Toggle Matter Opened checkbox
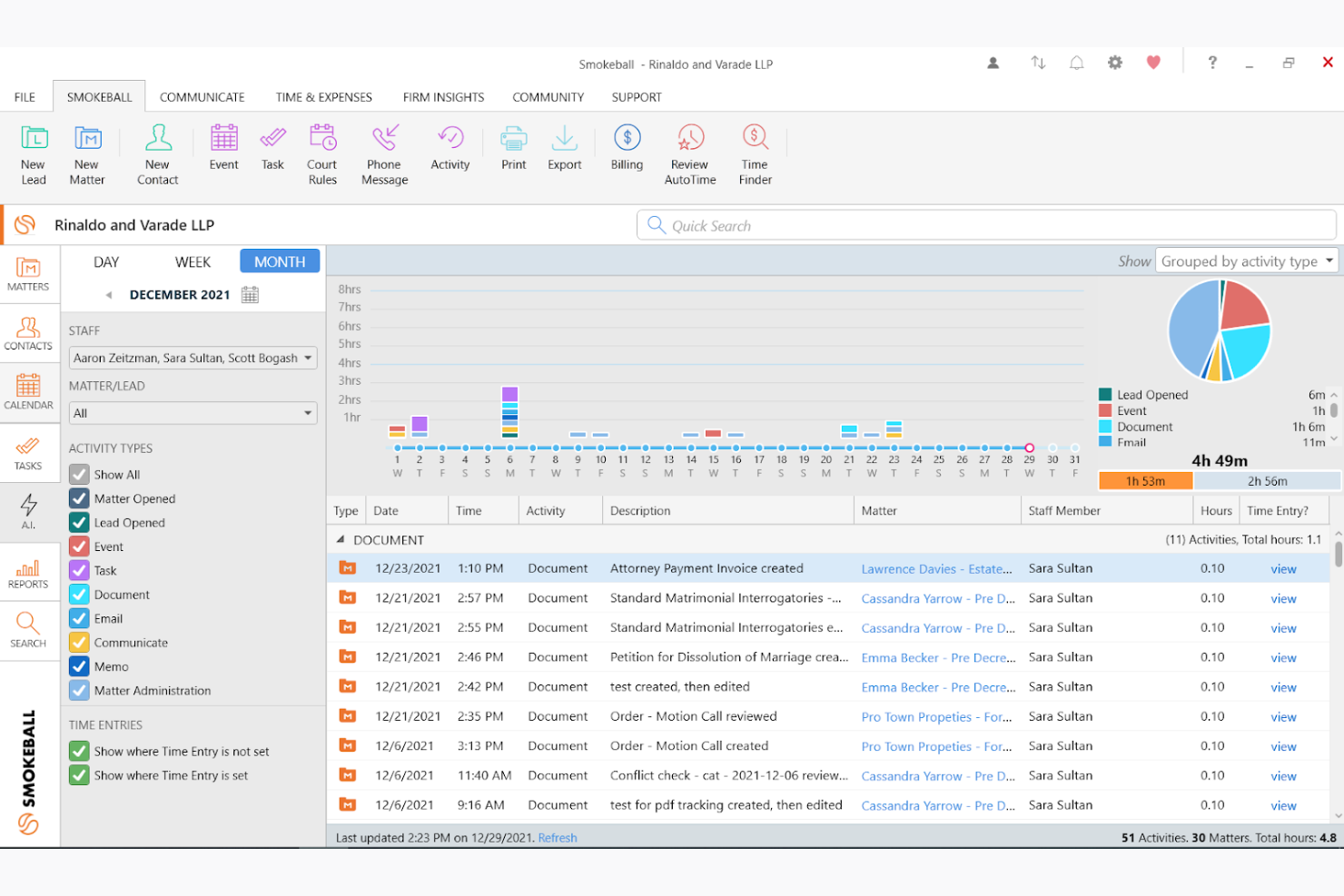1344x896 pixels. click(x=79, y=498)
